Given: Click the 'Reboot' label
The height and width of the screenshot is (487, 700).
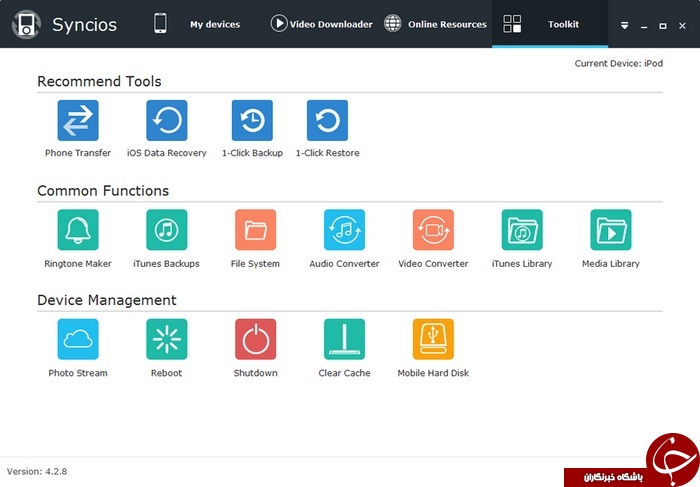Looking at the screenshot, I should pyautogui.click(x=167, y=373).
